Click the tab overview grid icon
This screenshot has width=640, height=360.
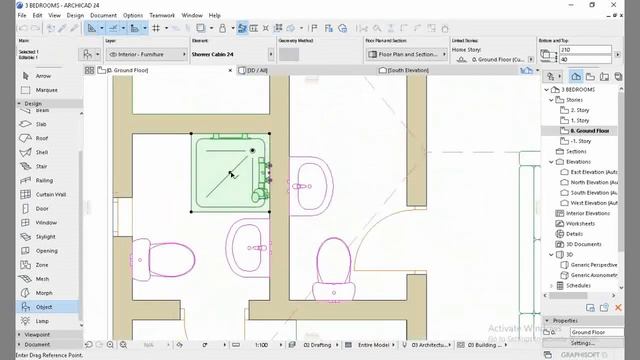coord(89,70)
